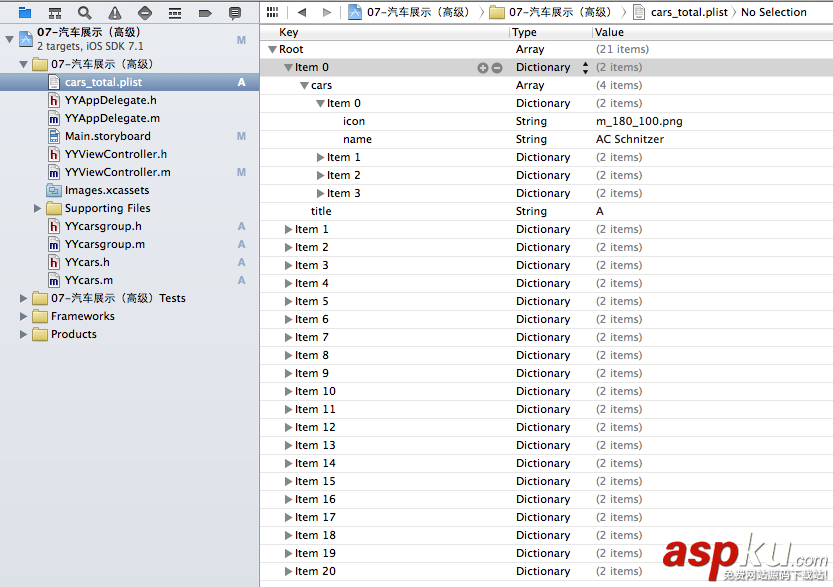Expand Item 1 inside the cars array
The height and width of the screenshot is (587, 833).
pyautogui.click(x=320, y=158)
